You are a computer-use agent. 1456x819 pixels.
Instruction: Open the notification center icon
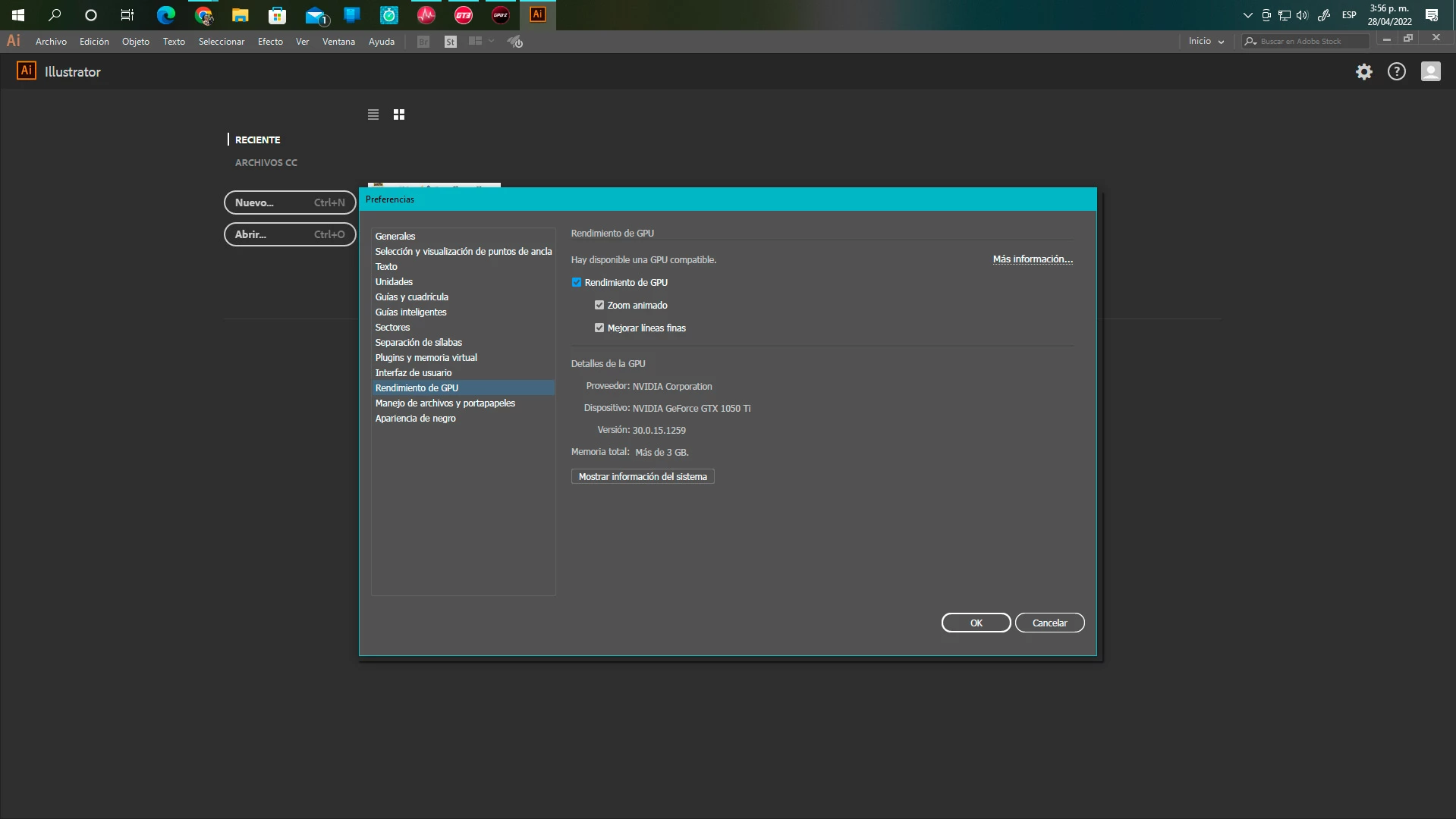click(x=1432, y=15)
